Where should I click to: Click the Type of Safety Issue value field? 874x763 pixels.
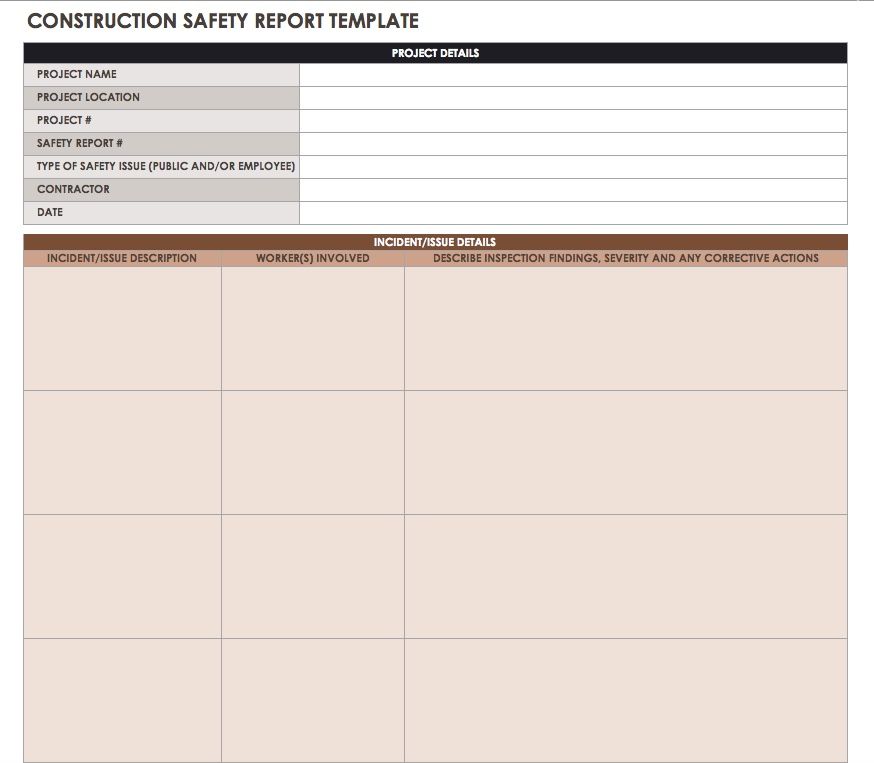click(572, 167)
